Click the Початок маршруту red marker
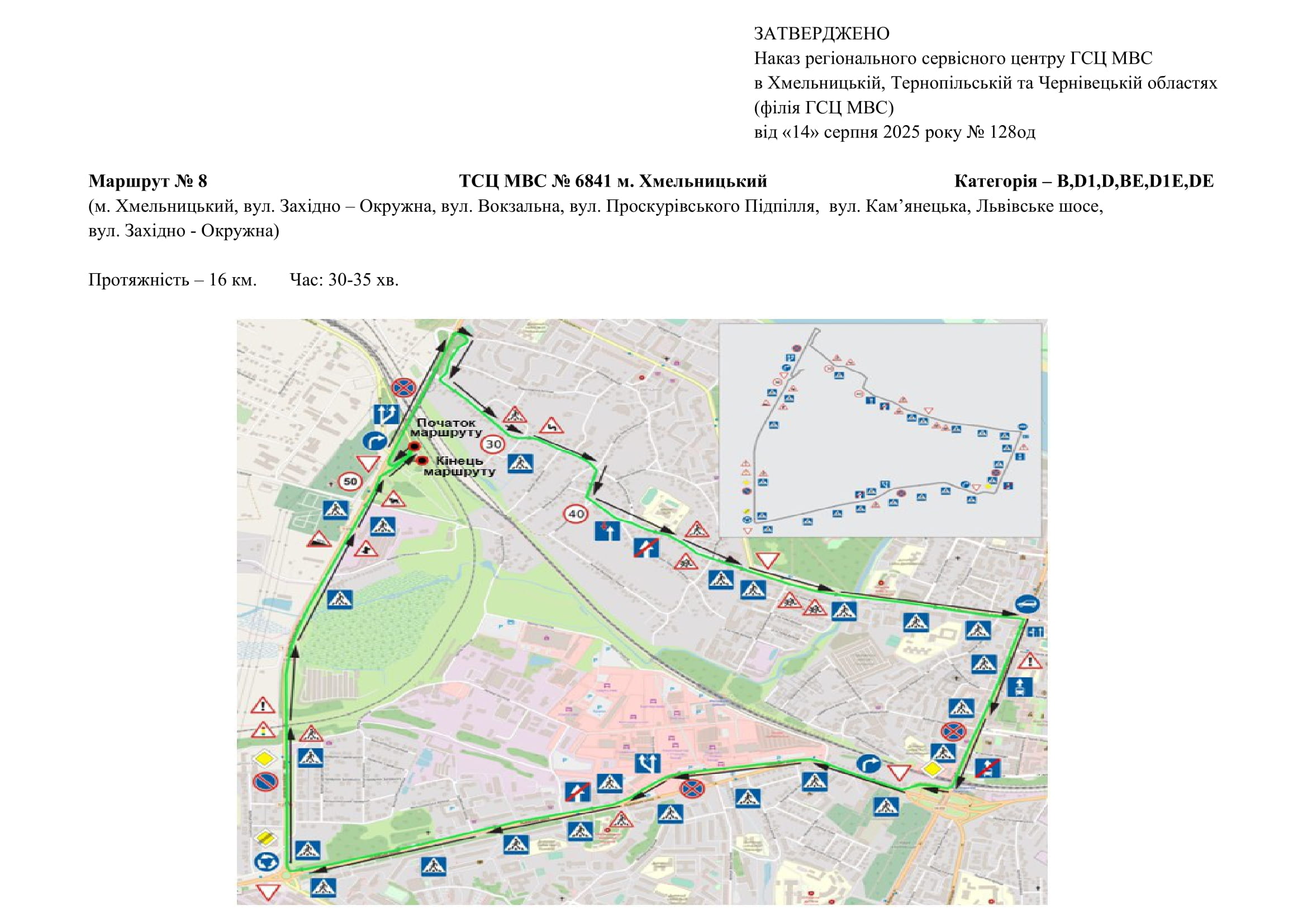This screenshot has height=924, width=1307. pos(415,446)
